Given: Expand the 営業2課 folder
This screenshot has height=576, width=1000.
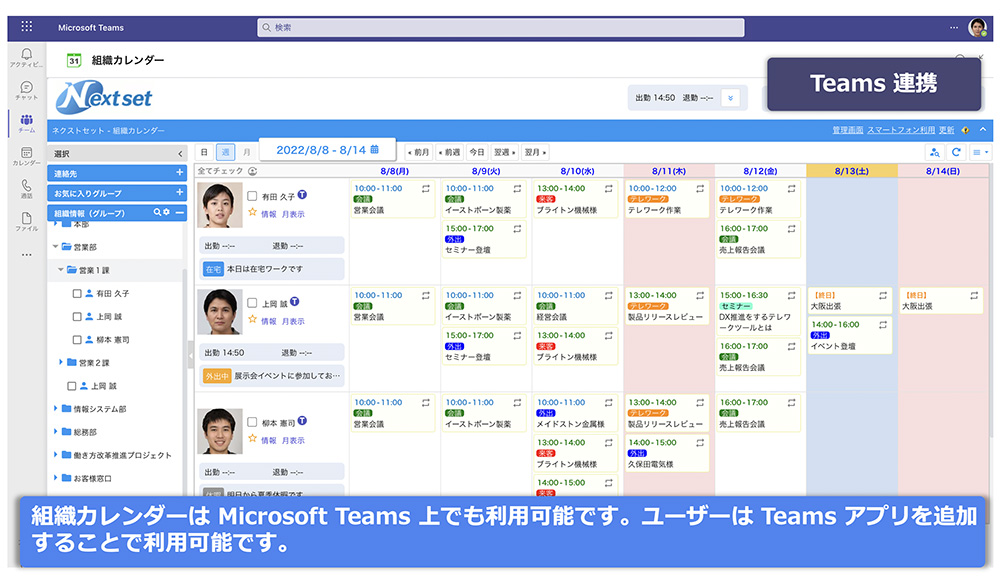Looking at the screenshot, I should [x=61, y=362].
